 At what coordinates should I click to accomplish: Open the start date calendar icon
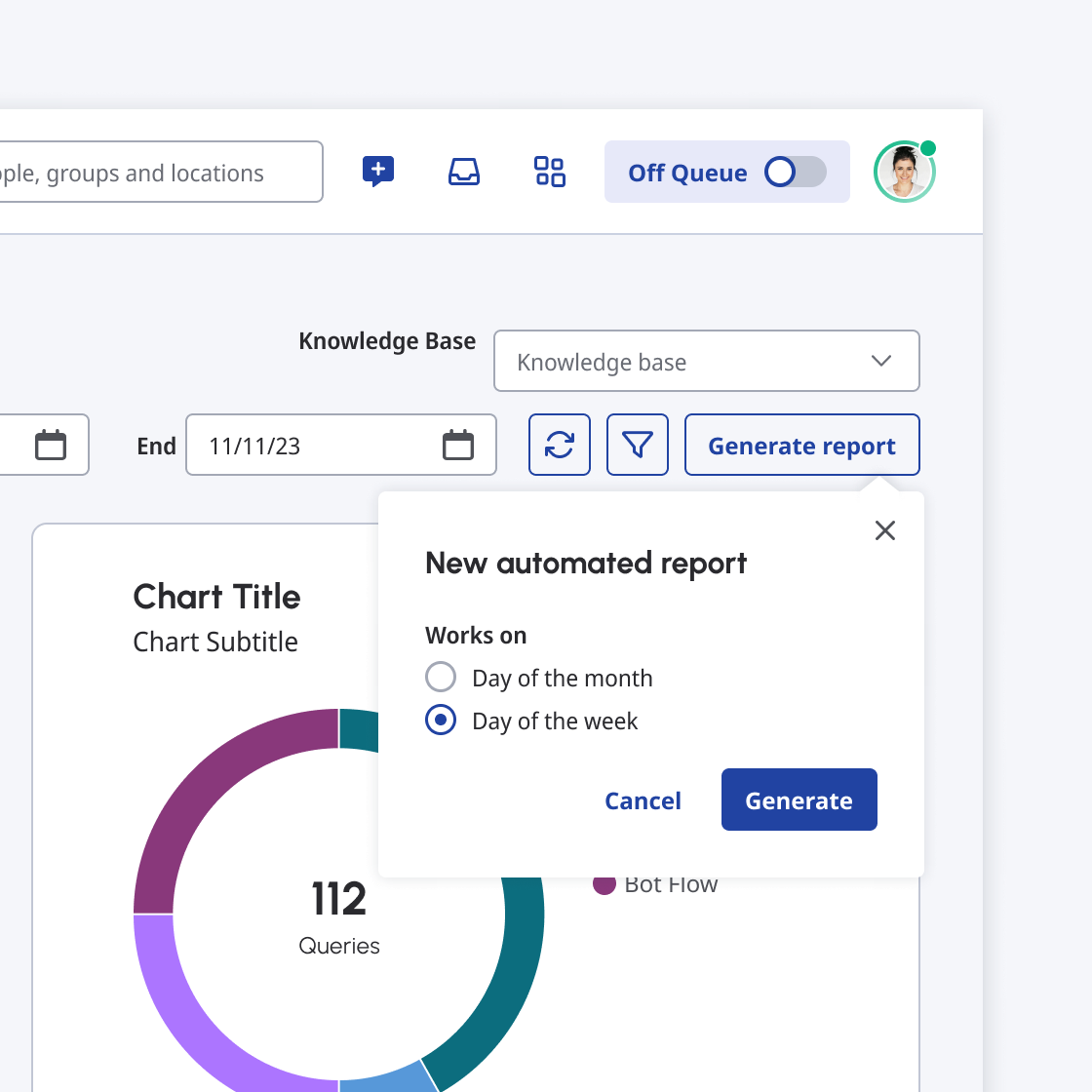coord(51,445)
